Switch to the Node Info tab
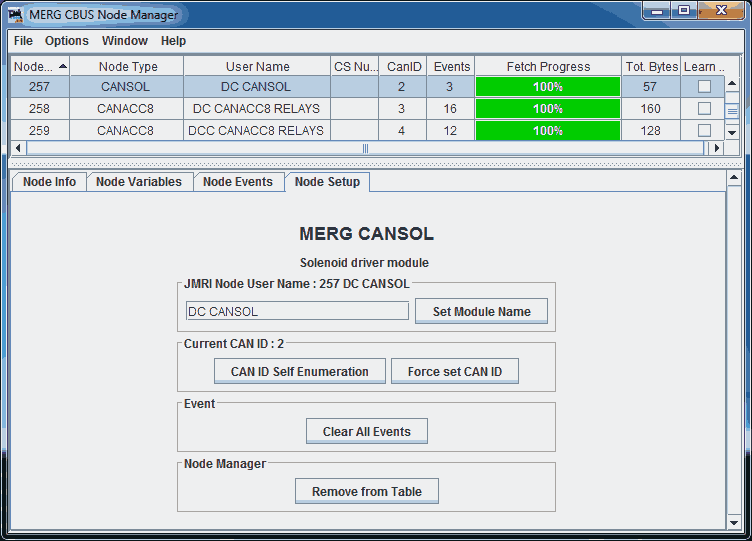 point(49,182)
